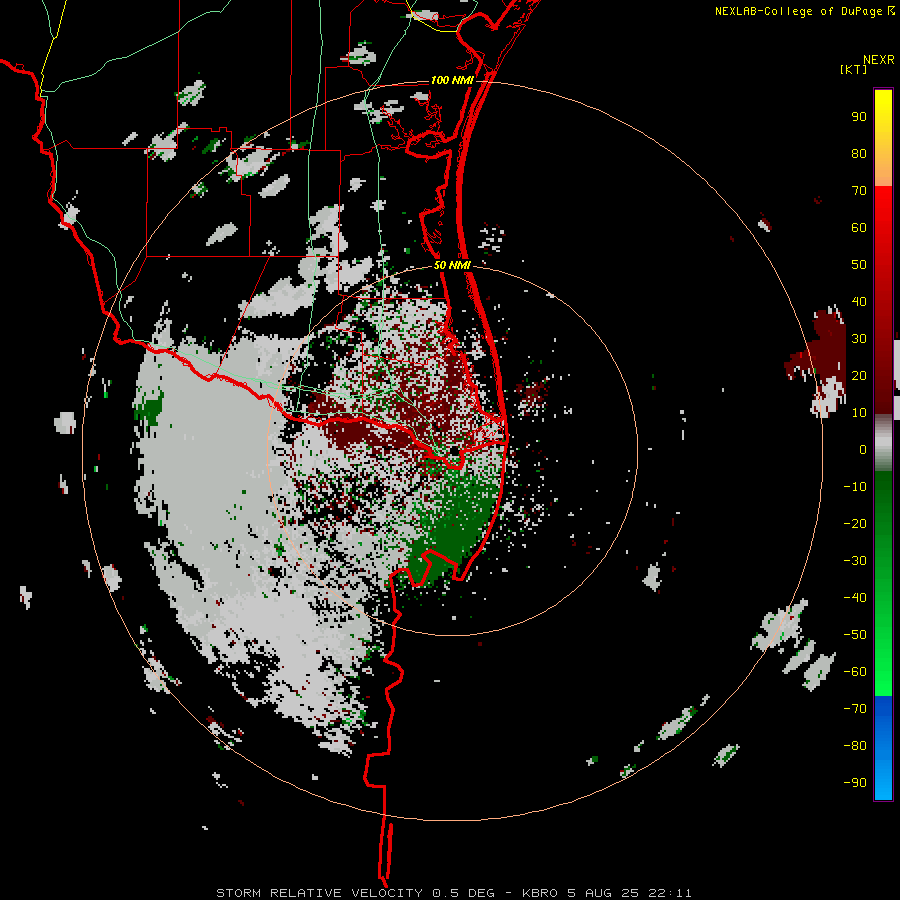The width and height of the screenshot is (900, 900).
Task: Click the -20 value on velocity scale
Action: pos(855,524)
